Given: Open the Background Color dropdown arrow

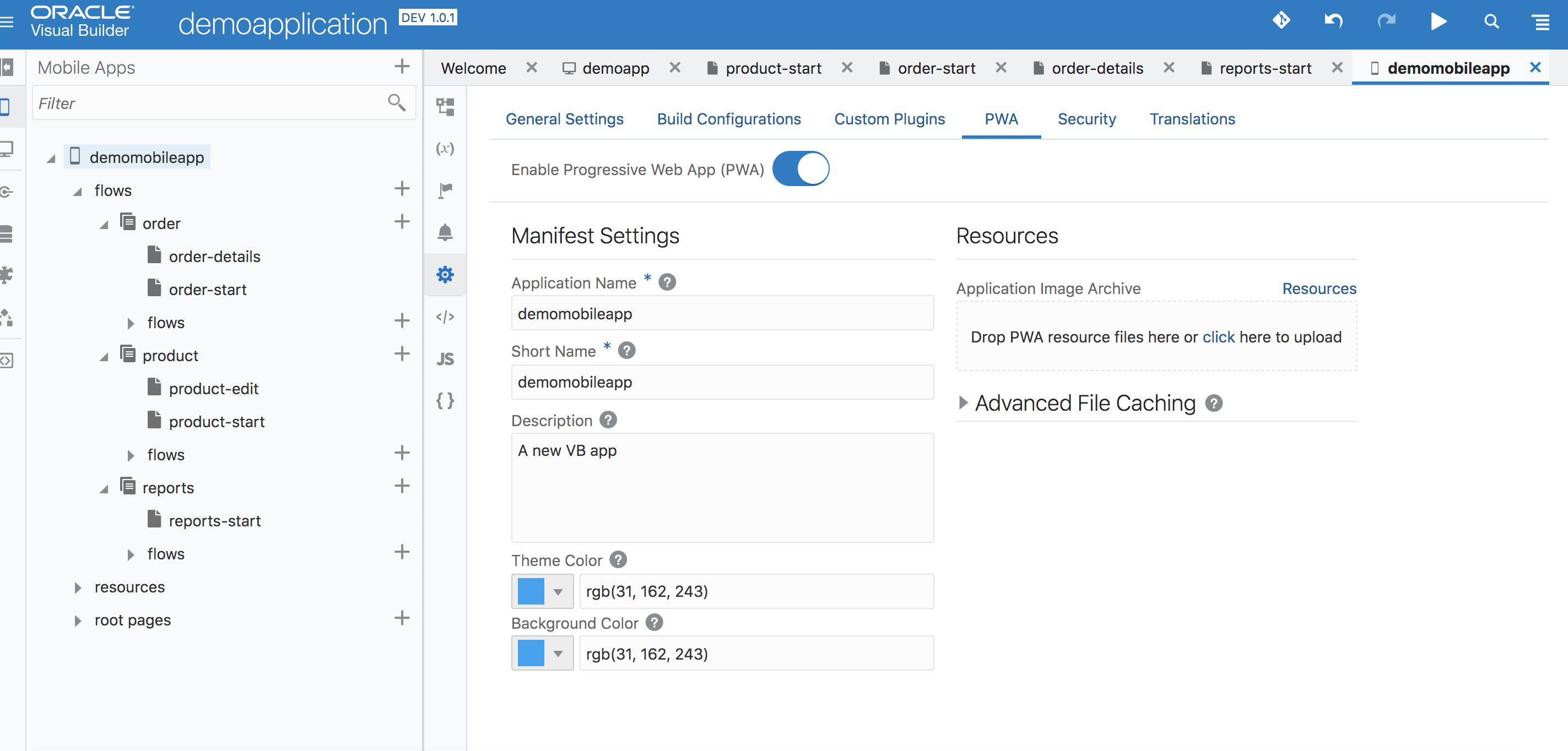Looking at the screenshot, I should coord(558,654).
